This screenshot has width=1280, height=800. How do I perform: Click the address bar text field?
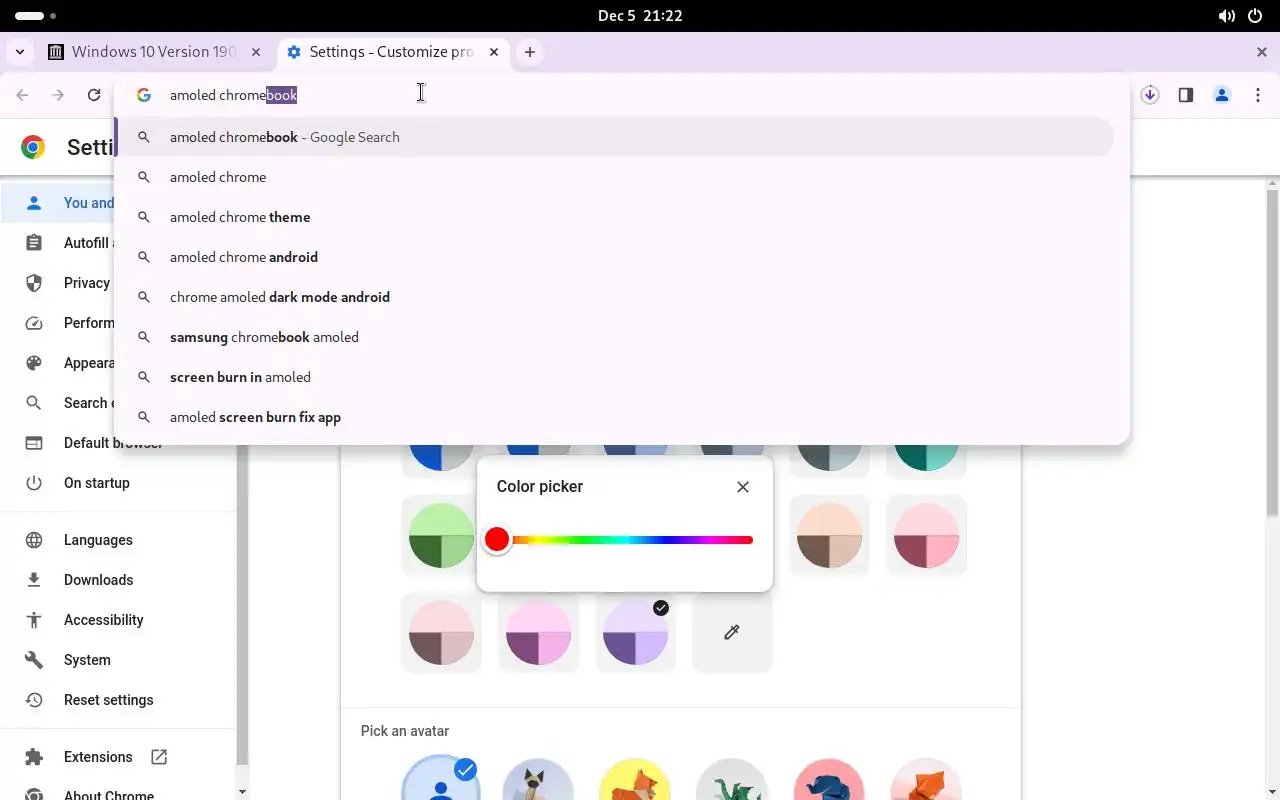tap(640, 95)
